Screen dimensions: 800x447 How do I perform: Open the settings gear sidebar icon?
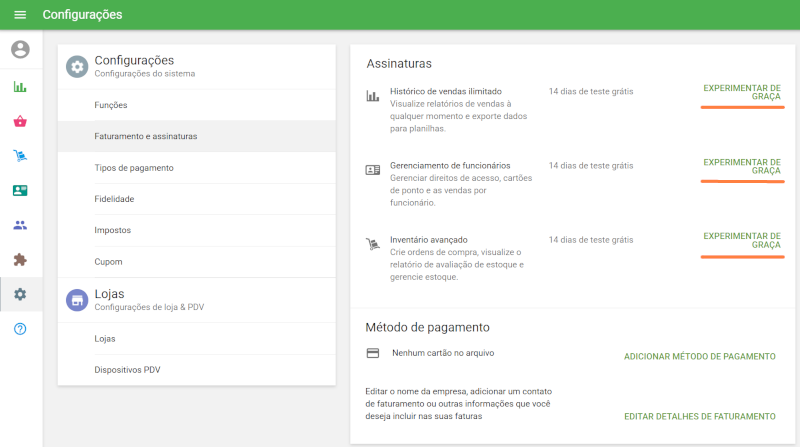point(20,294)
